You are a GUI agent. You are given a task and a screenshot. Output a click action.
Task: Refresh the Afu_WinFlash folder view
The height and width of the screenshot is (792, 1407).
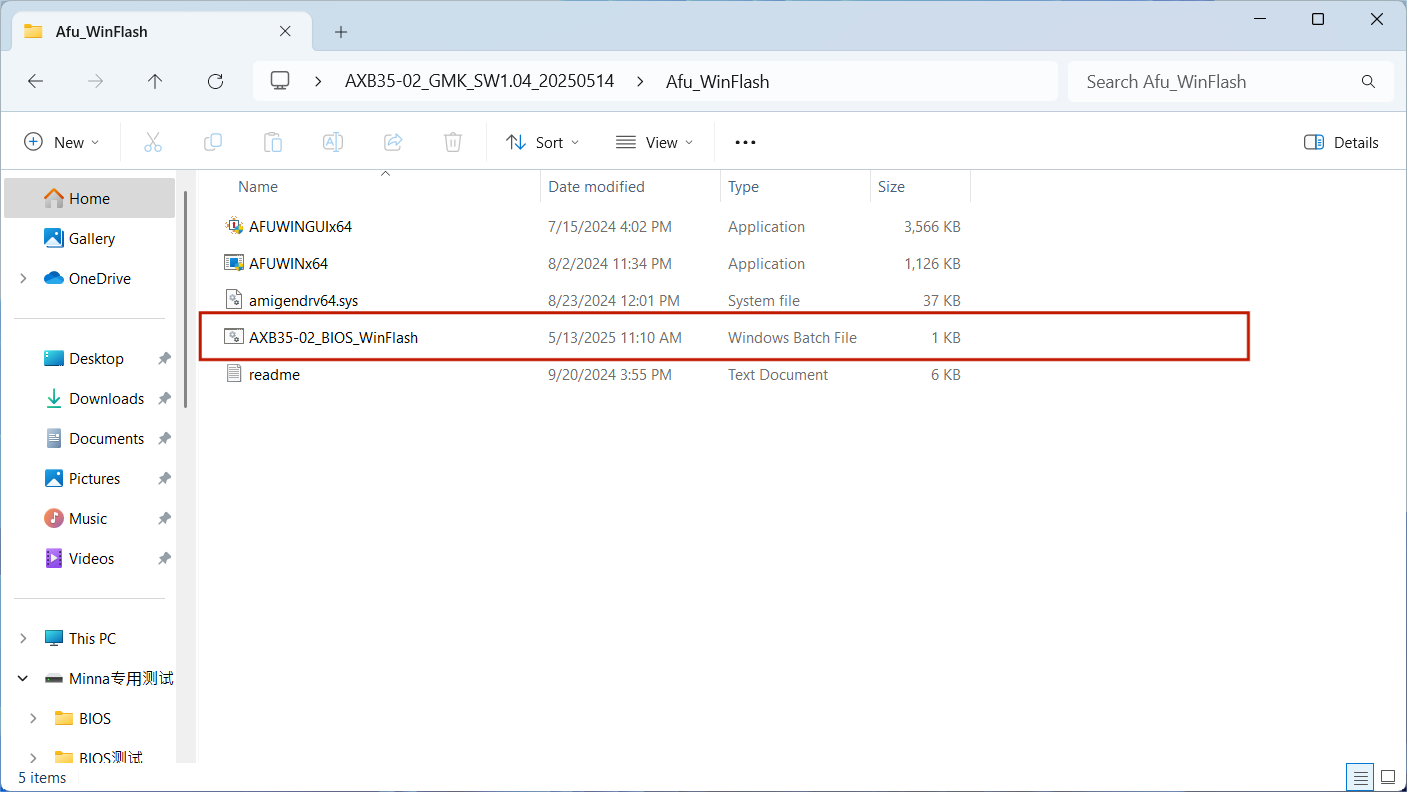[215, 82]
